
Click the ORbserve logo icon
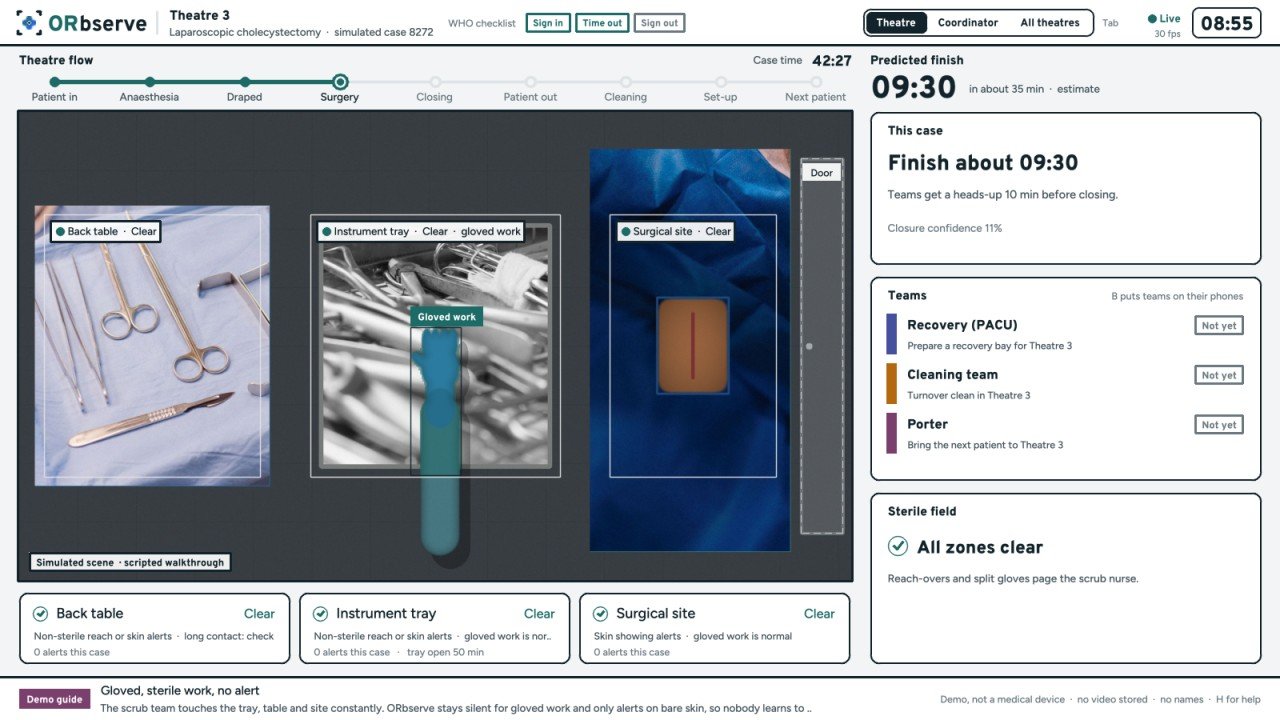(30, 23)
